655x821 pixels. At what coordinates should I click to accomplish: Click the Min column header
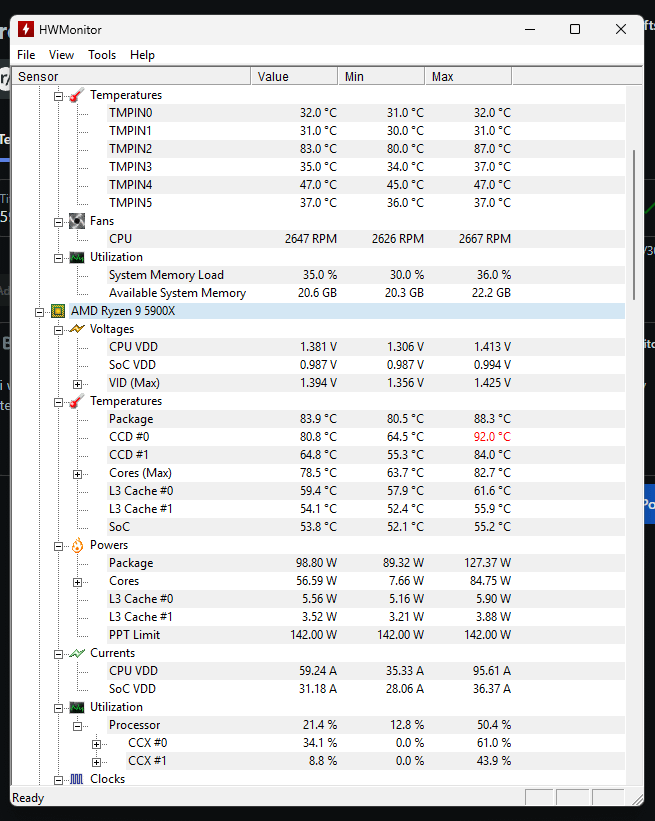[x=381, y=76]
